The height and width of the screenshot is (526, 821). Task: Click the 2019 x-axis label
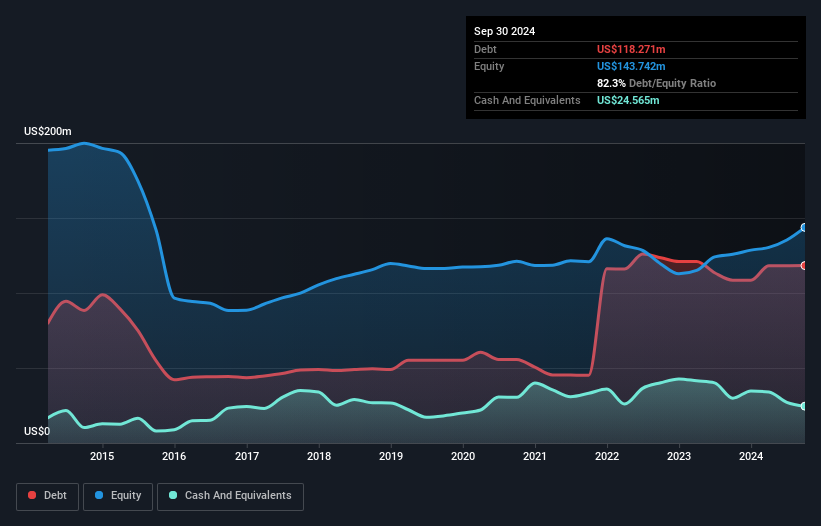[391, 456]
